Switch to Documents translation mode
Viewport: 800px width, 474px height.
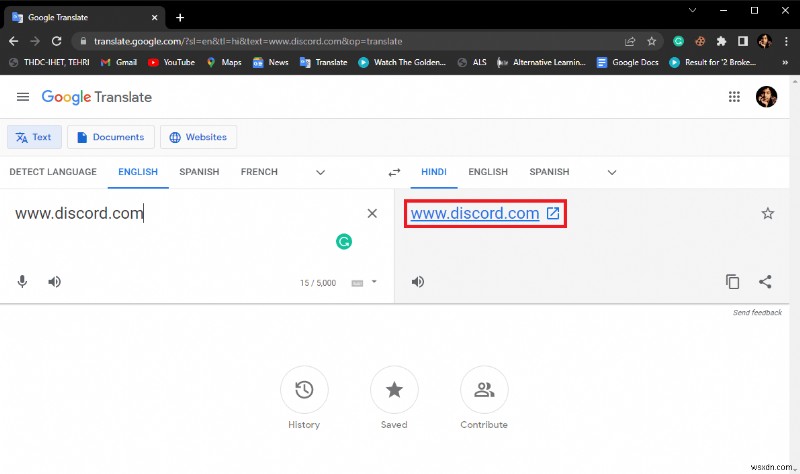click(x=111, y=137)
